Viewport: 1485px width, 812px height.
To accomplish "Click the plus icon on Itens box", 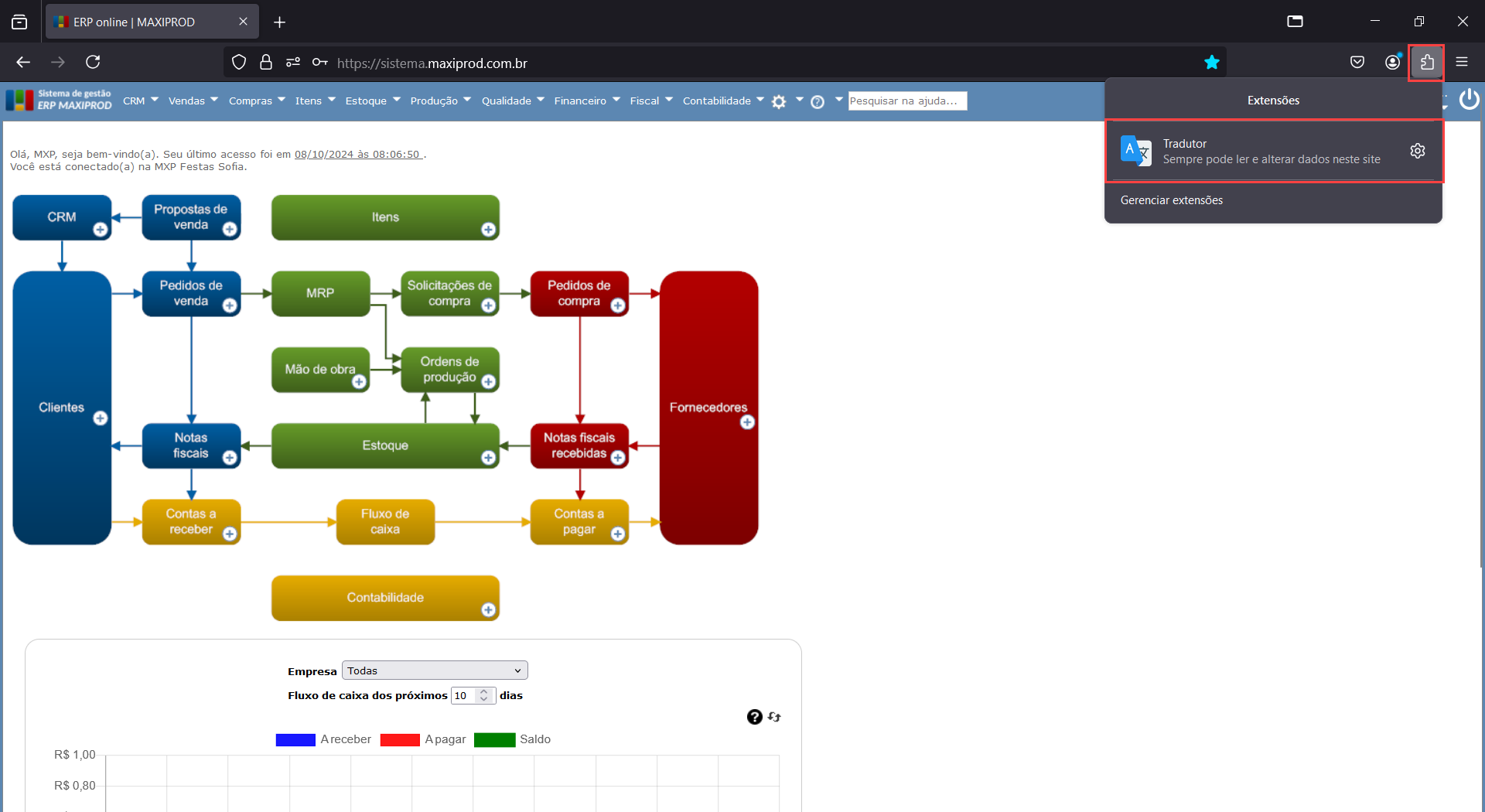I will click(x=488, y=230).
